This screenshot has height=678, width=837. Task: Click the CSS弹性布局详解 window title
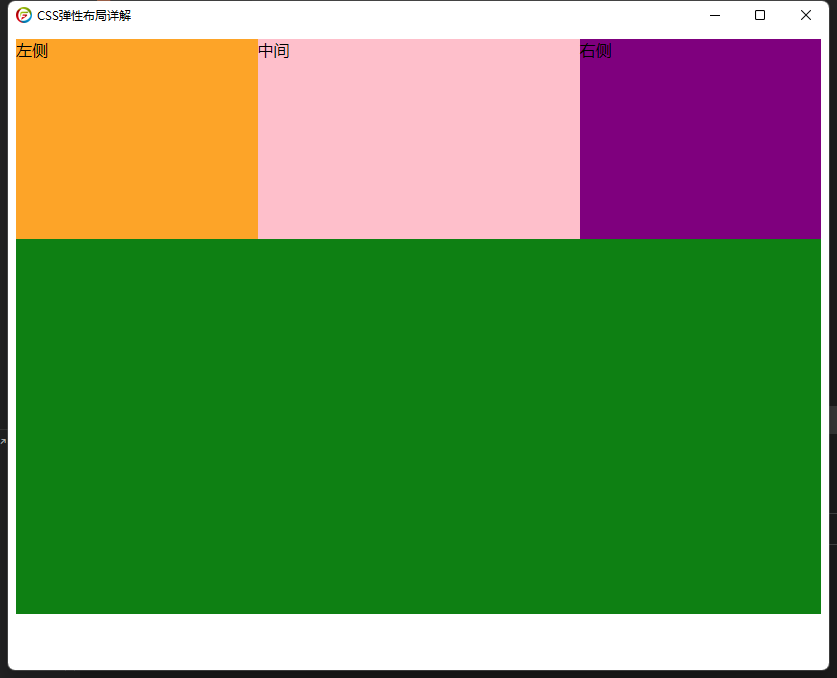[84, 15]
